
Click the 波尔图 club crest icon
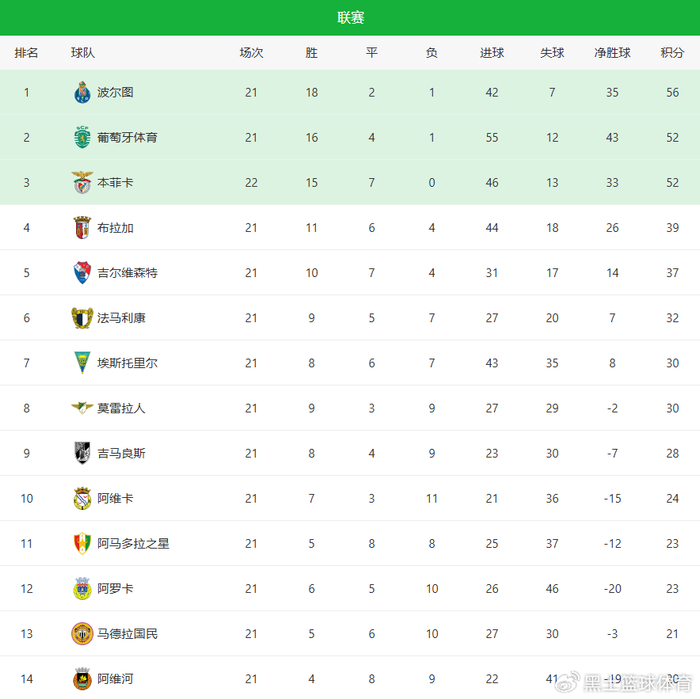coord(82,93)
